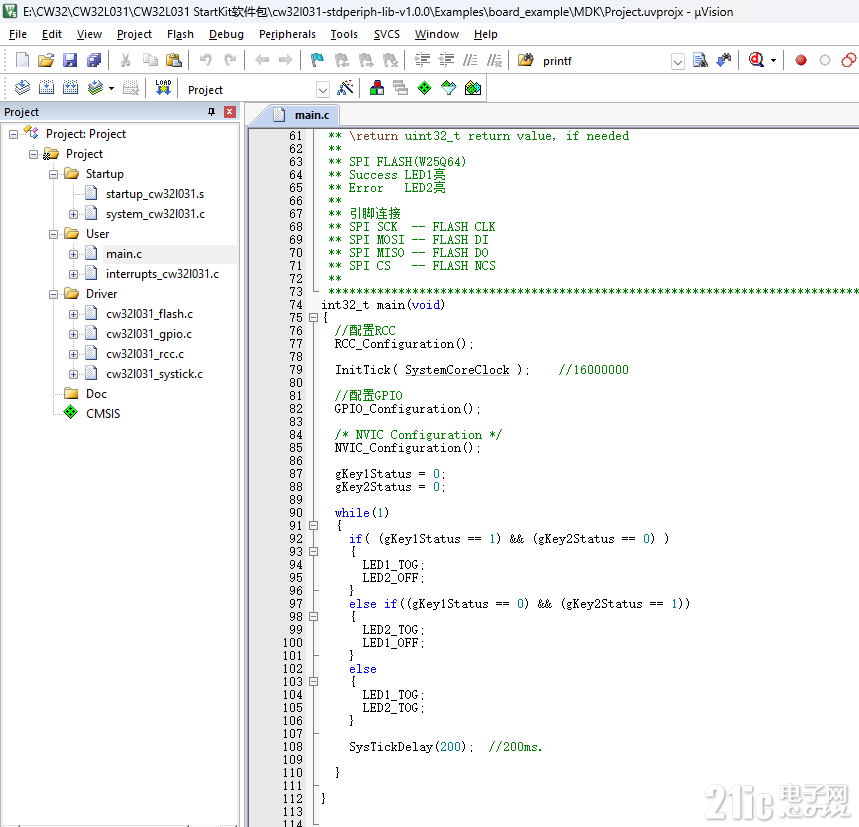Open the Pack Installer icon
859x827 pixels.
pos(473,88)
